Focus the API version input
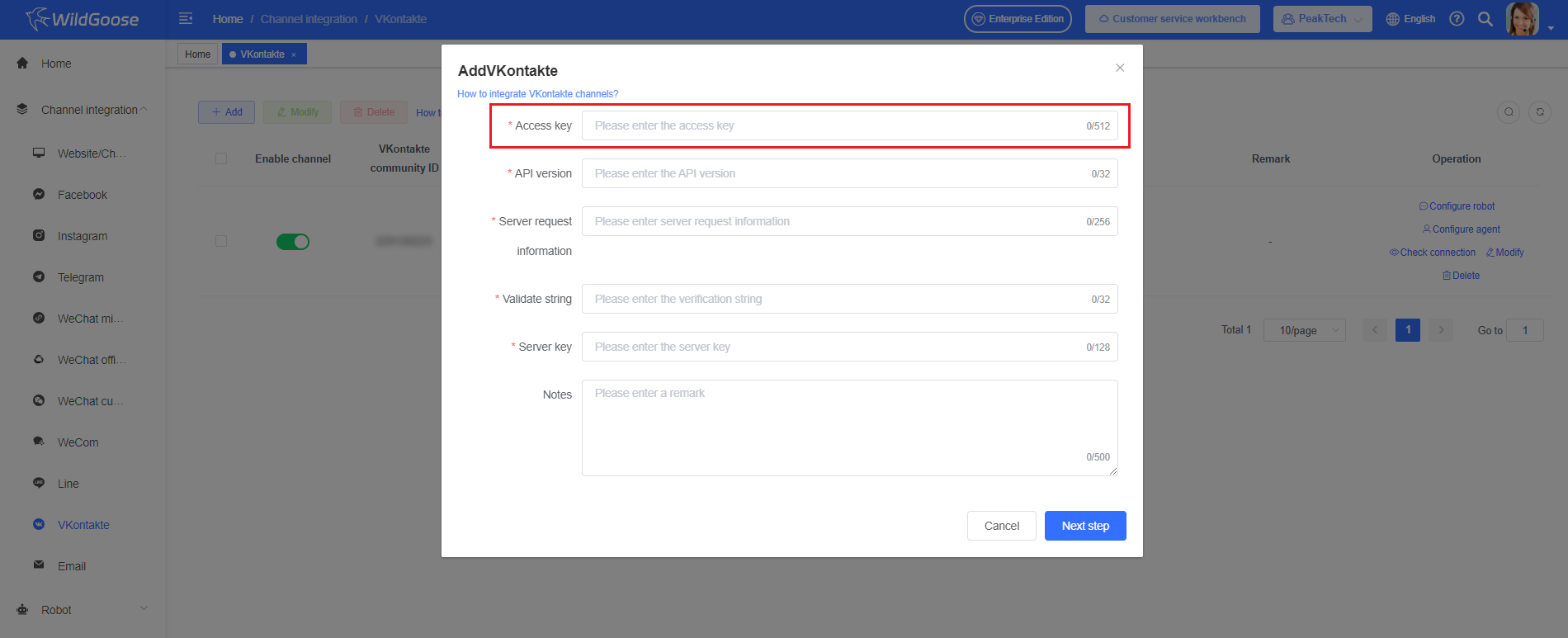Image resolution: width=1568 pixels, height=638 pixels. pyautogui.click(x=850, y=173)
